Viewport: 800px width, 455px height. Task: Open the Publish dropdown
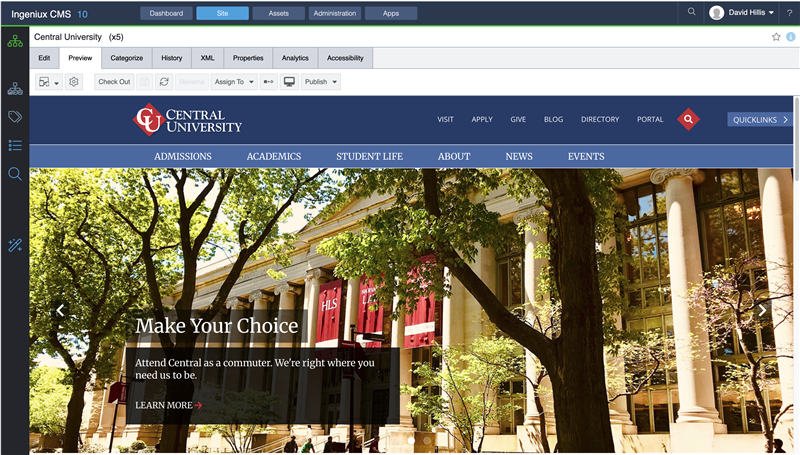point(321,82)
